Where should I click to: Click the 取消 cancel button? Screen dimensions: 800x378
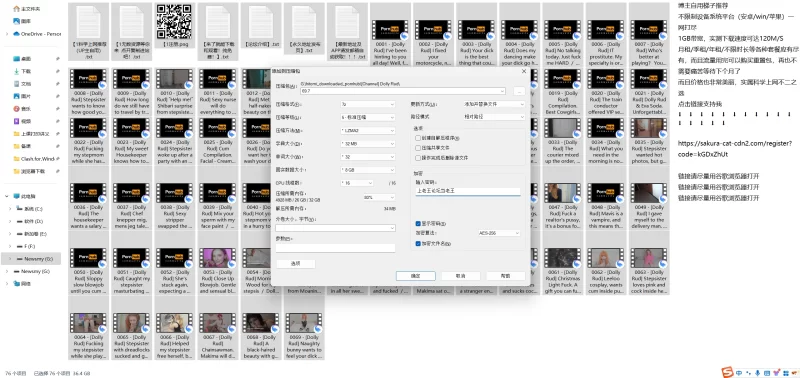point(461,275)
